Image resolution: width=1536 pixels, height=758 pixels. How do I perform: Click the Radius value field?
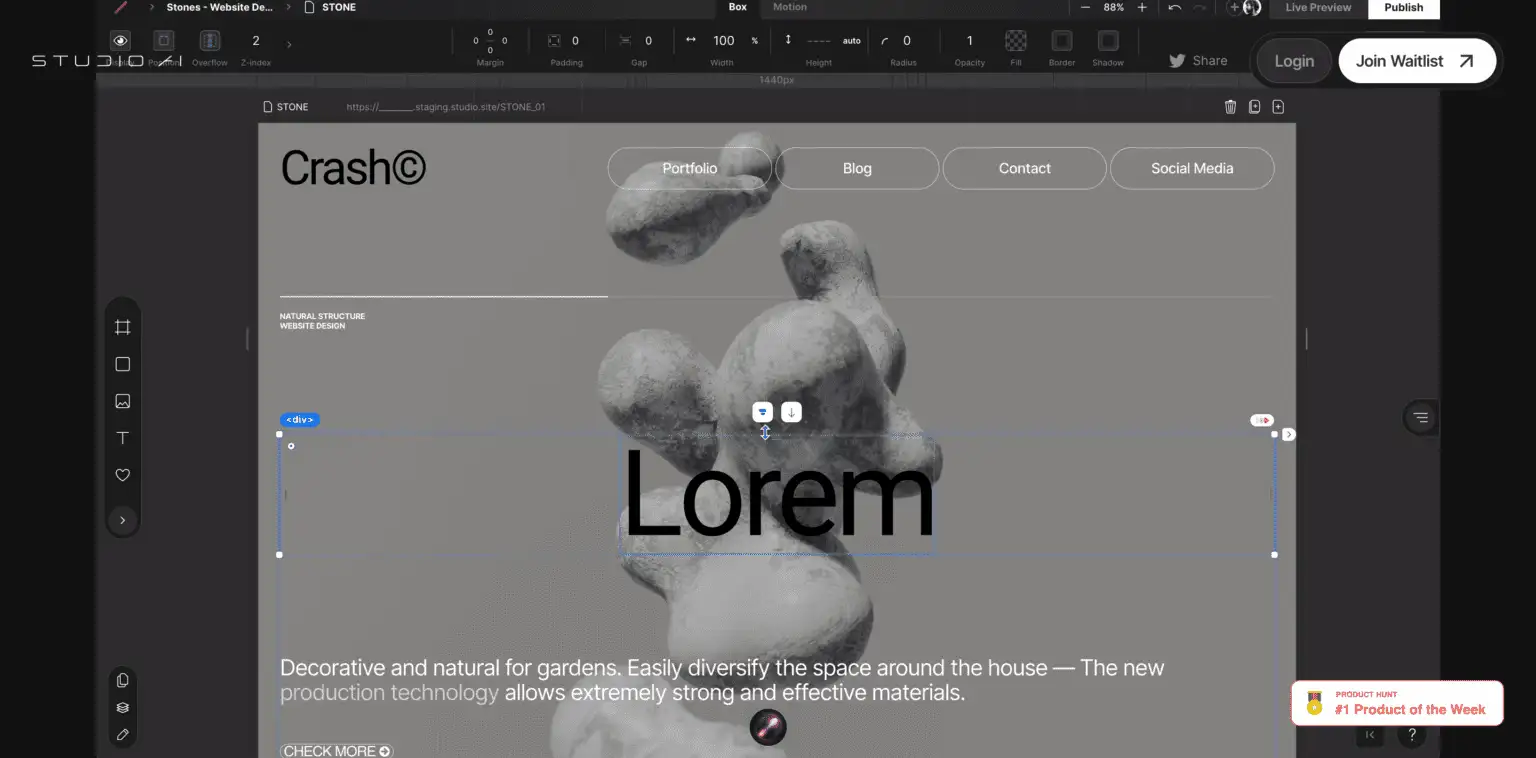(907, 41)
